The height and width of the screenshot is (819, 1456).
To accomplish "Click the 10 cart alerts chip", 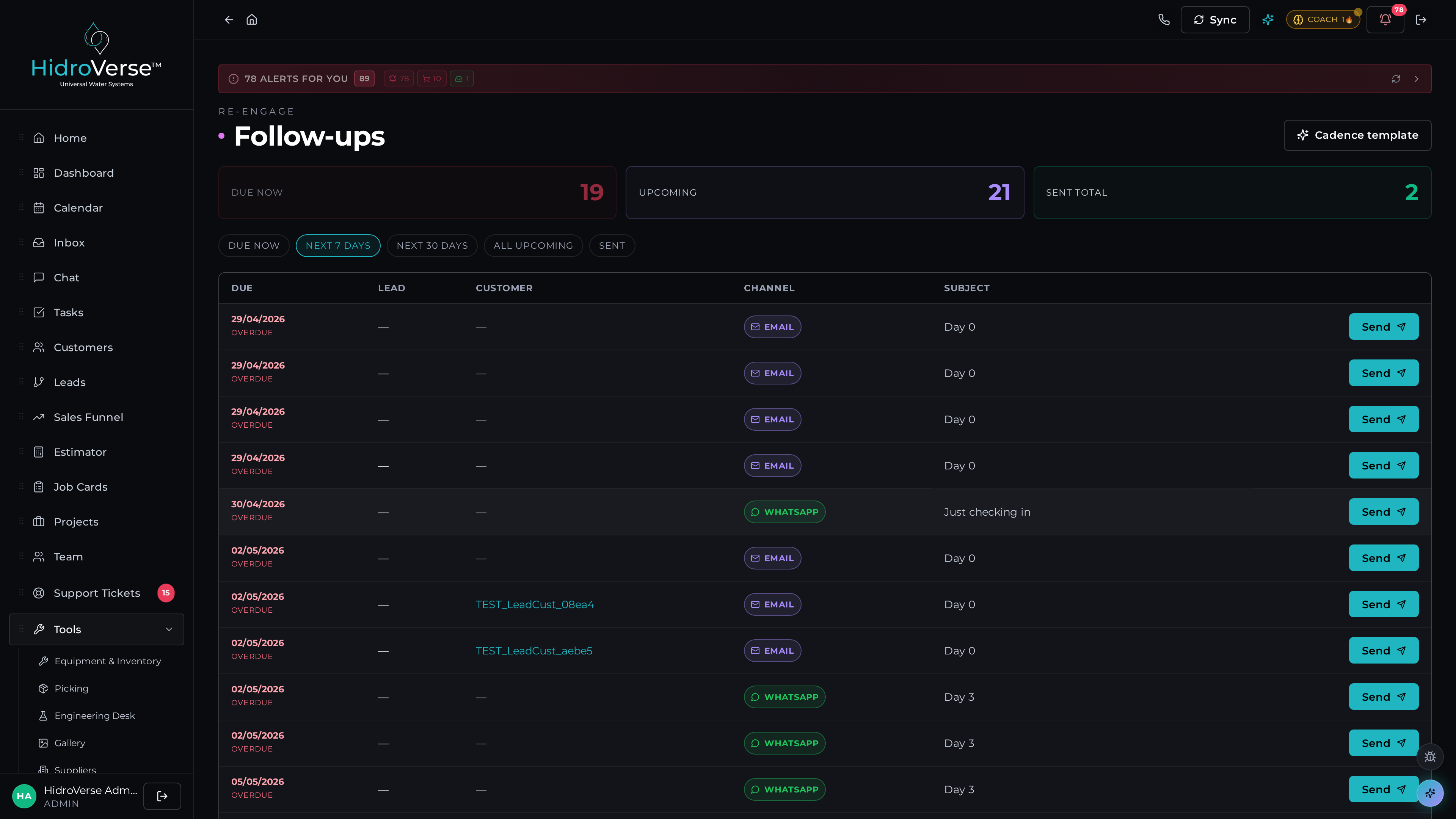I will point(432,78).
